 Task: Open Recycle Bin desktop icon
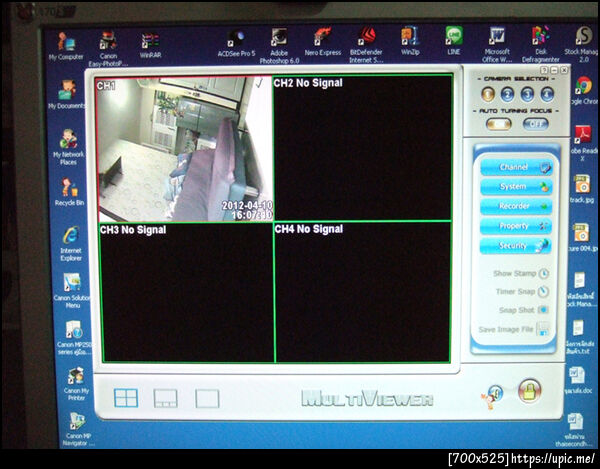(69, 192)
